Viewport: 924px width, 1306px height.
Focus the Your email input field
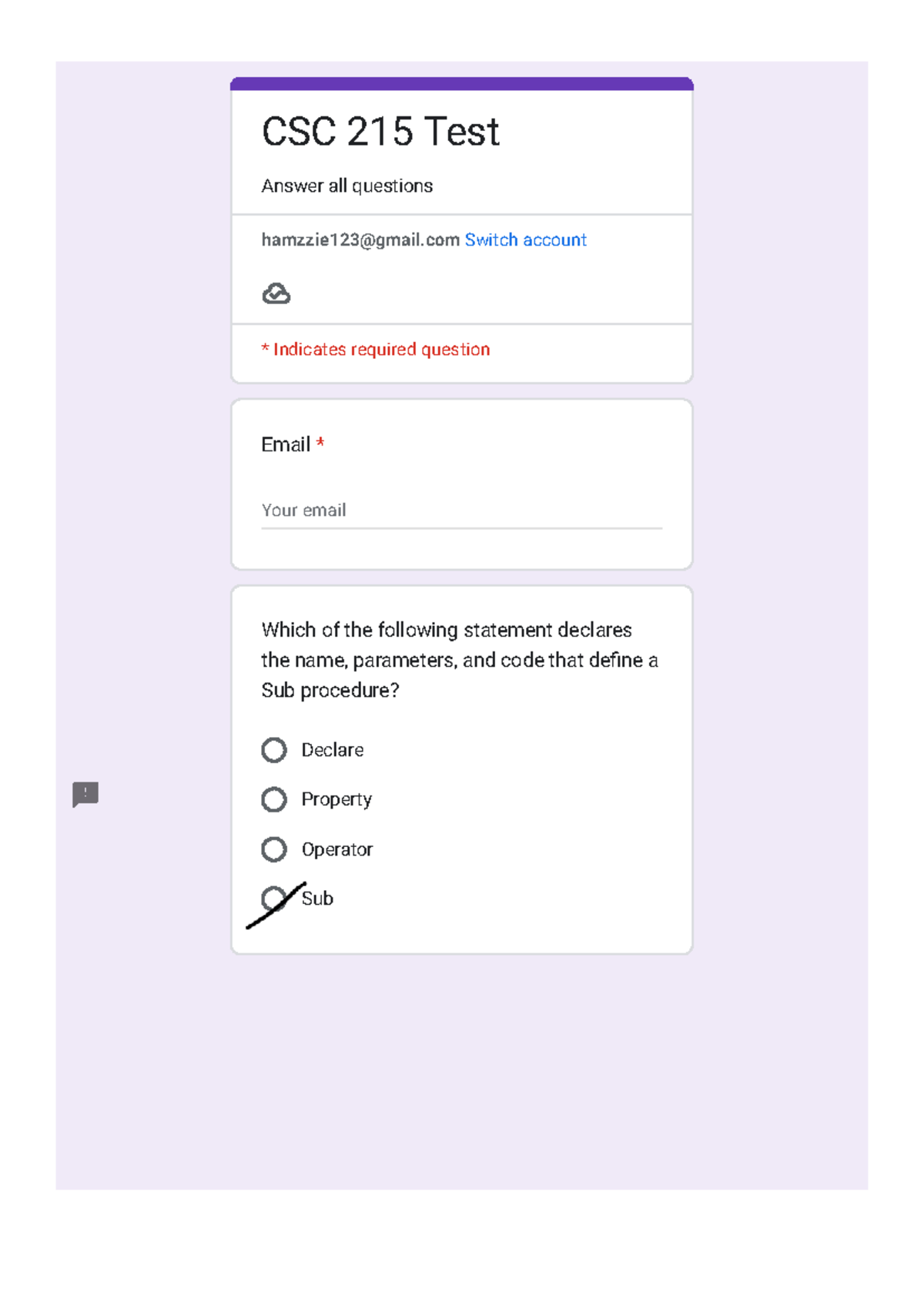click(x=460, y=511)
